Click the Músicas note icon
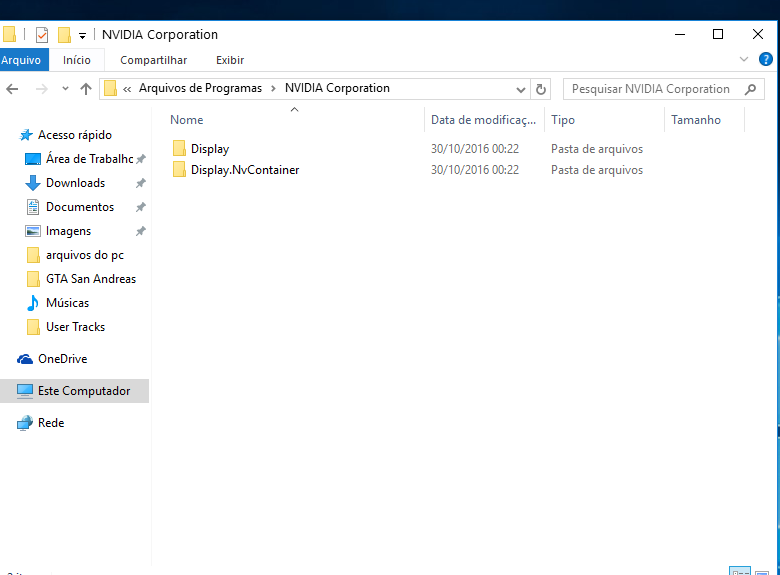 point(33,303)
